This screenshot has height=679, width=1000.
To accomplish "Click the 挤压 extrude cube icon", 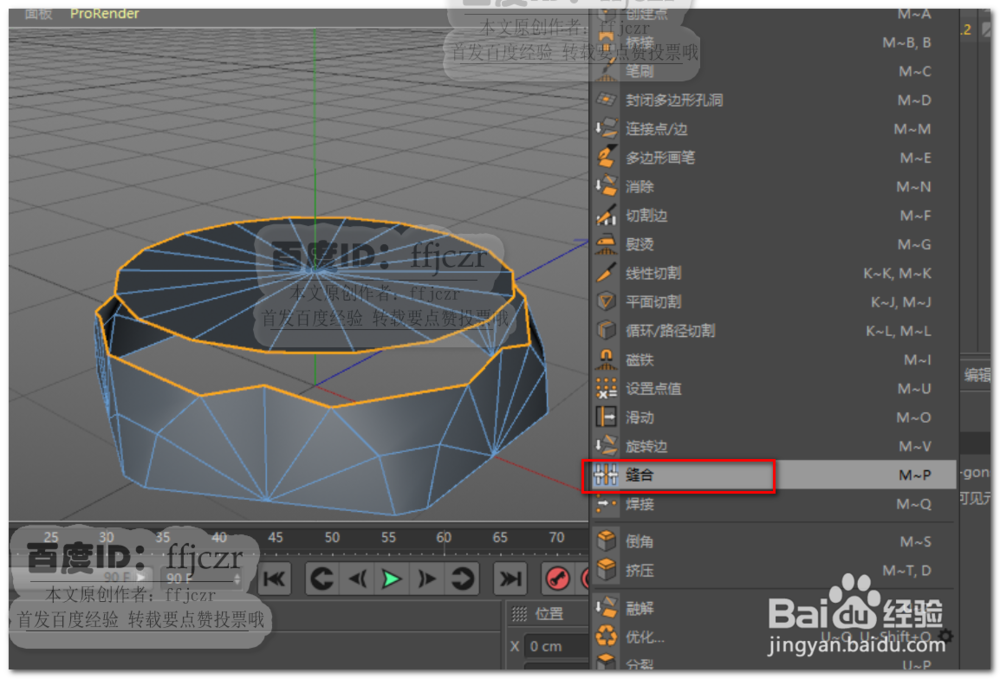I will coord(606,570).
